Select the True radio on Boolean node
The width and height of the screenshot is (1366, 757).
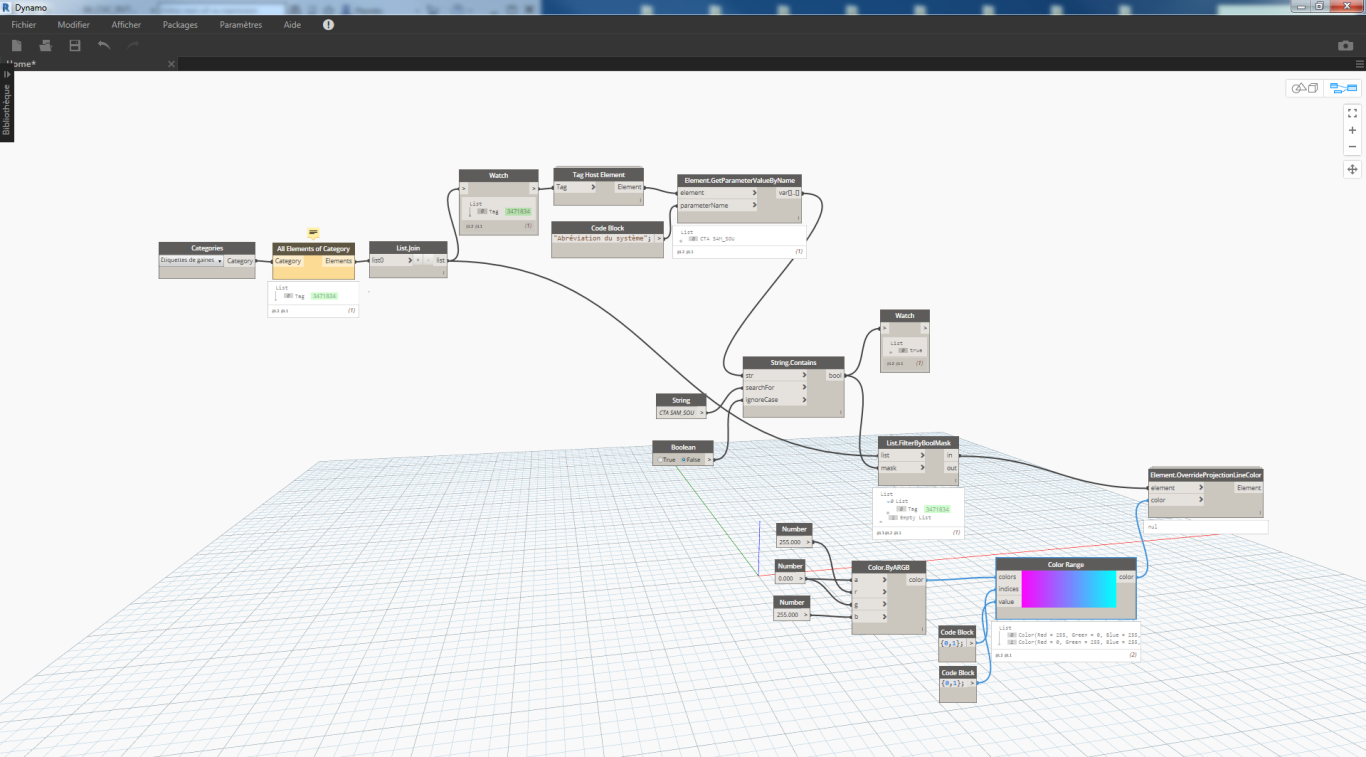coord(665,459)
